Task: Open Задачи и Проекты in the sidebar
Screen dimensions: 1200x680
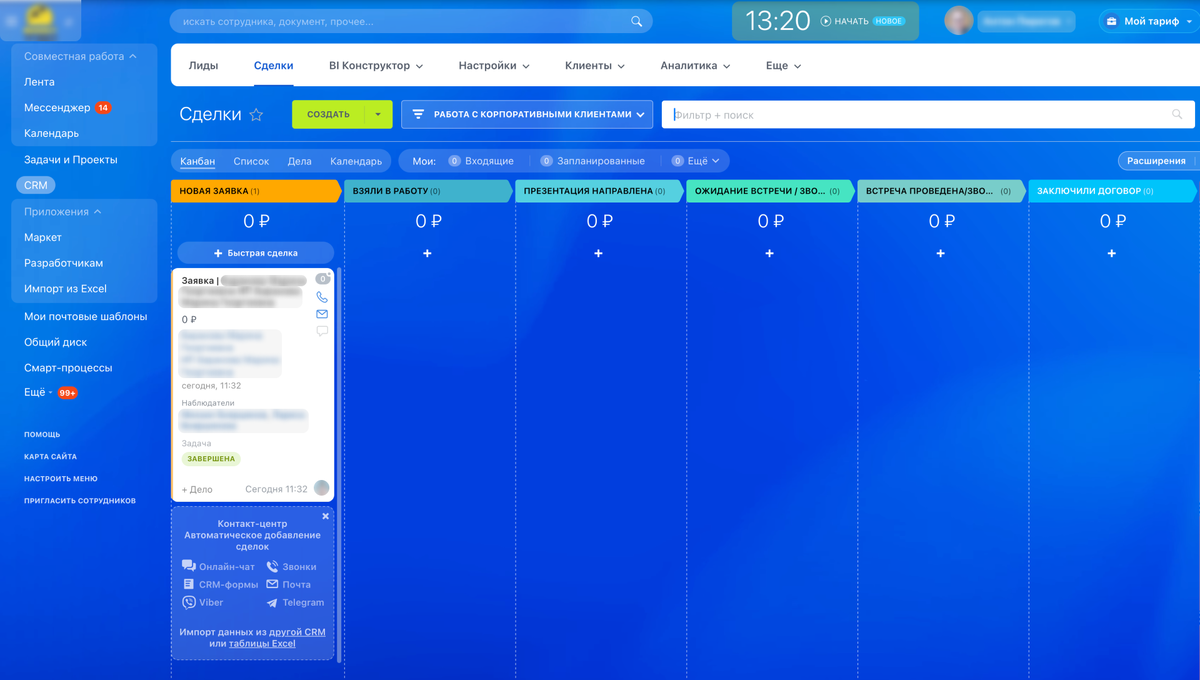Action: tap(71, 159)
